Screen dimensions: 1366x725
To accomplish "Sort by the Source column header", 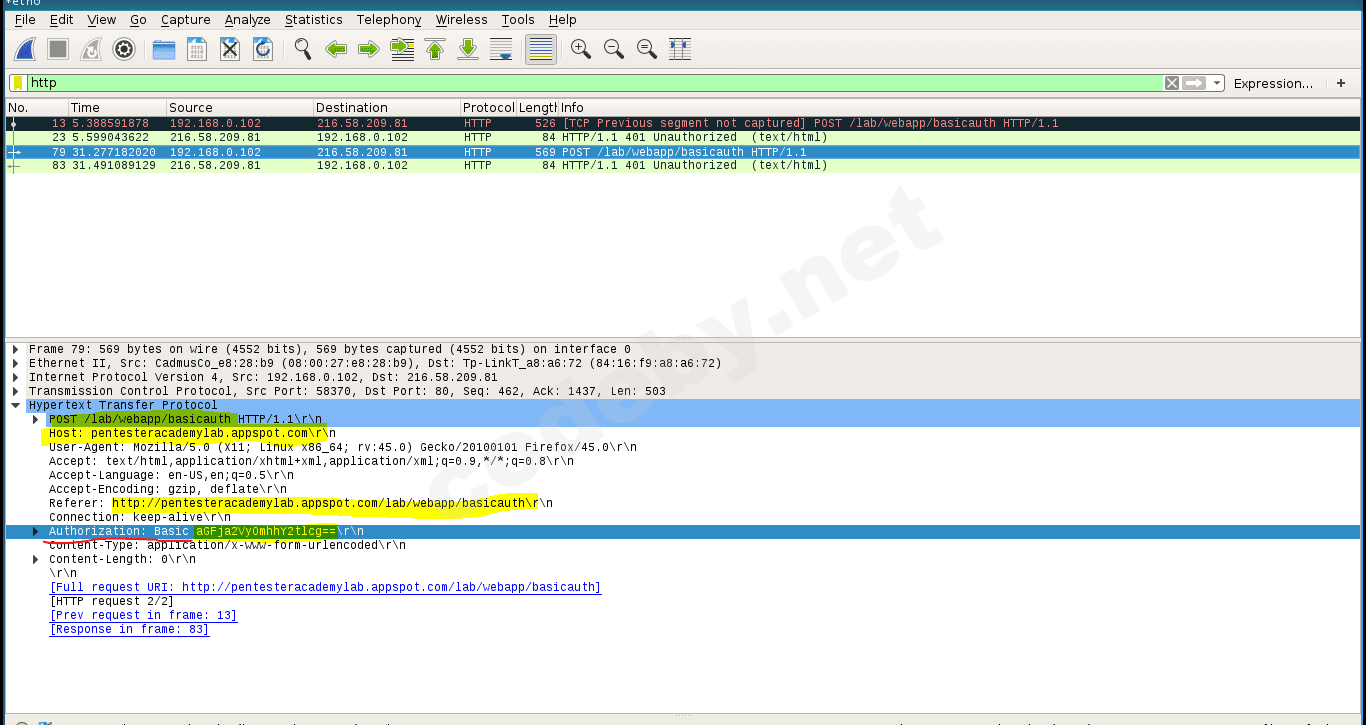I will 240,107.
